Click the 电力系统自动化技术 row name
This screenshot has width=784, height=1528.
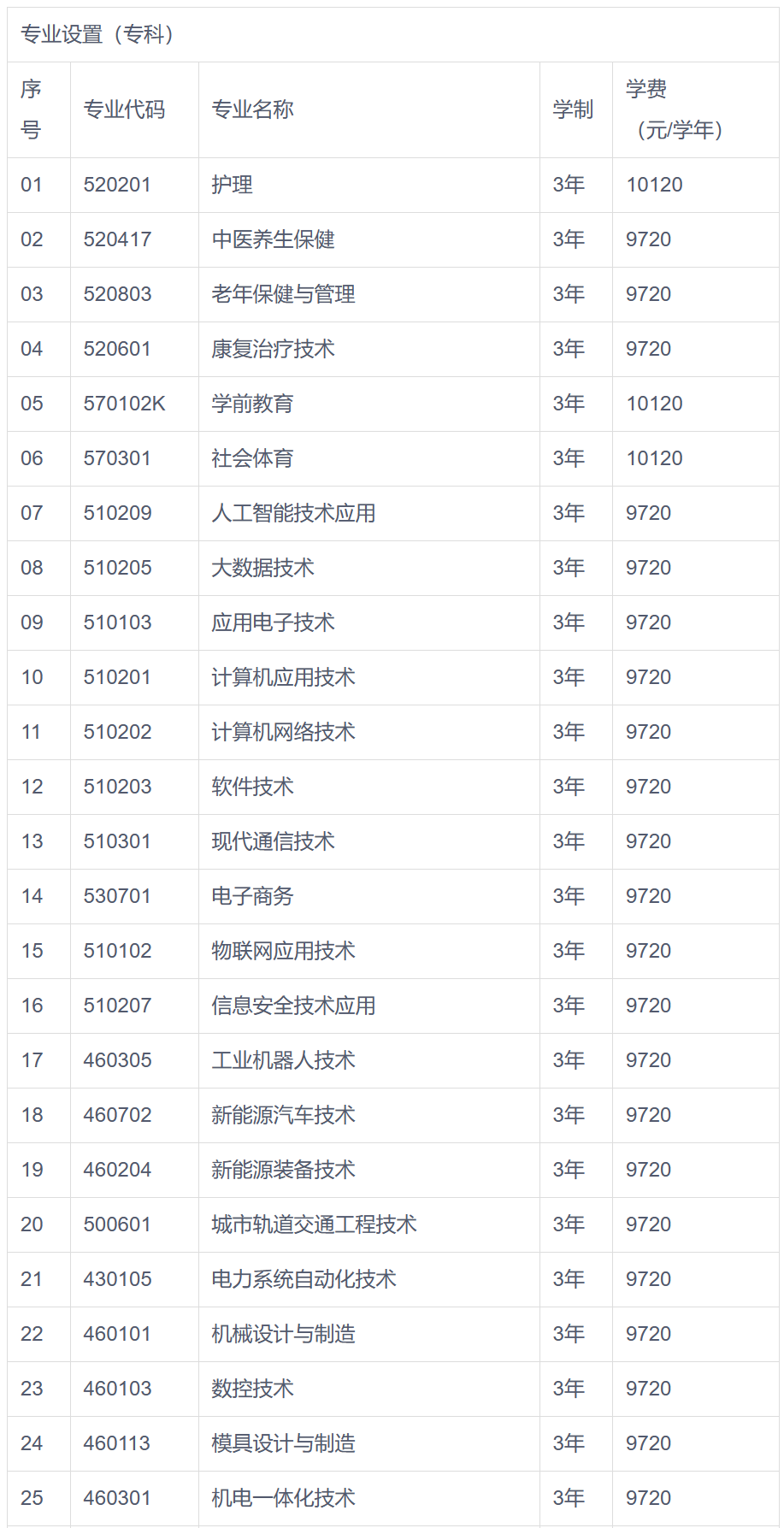pyautogui.click(x=304, y=1279)
